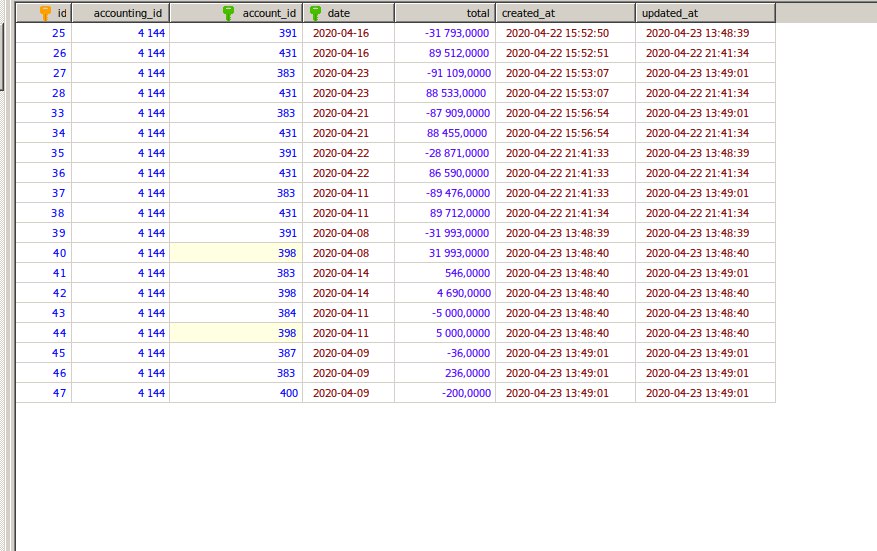
Task: Click accounting_id 4 144 in row 39
Action: [120, 233]
